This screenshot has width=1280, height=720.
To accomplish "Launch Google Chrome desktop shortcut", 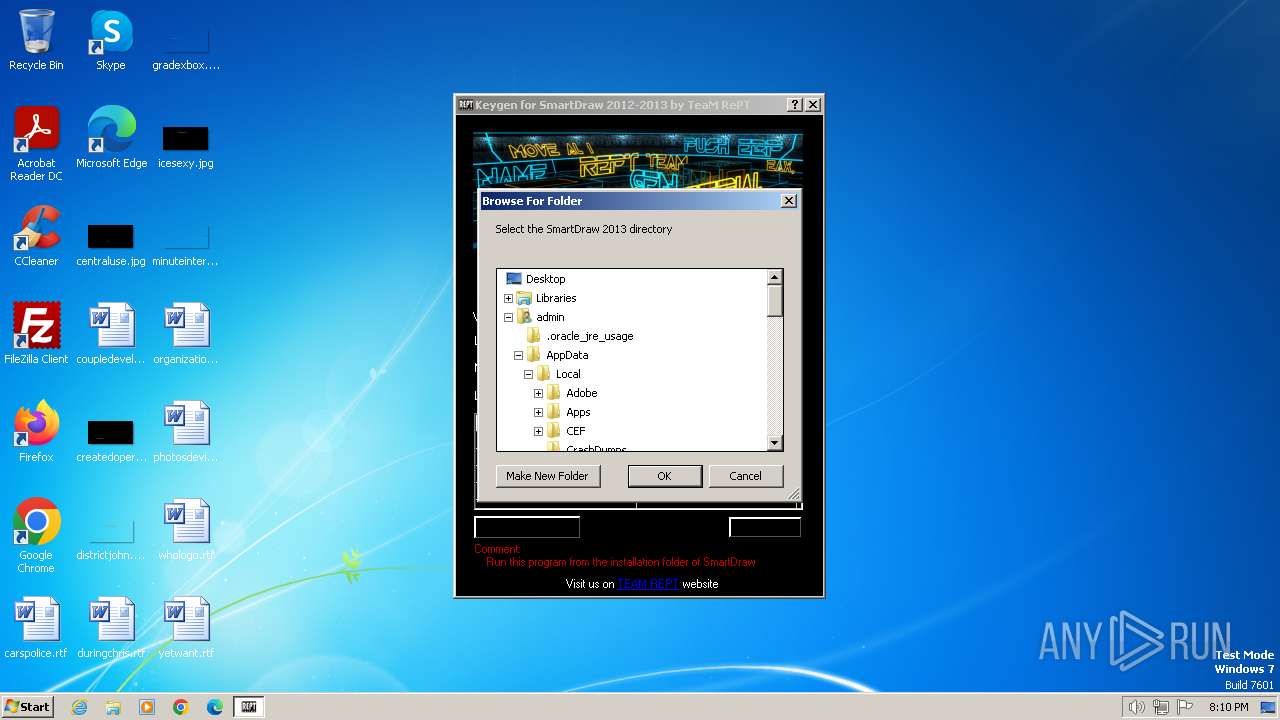I will 36,536.
